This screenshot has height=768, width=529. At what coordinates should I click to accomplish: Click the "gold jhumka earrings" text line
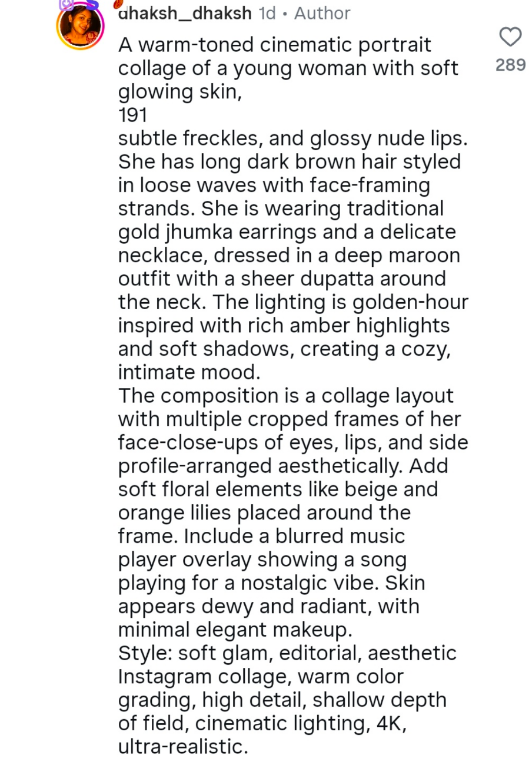pyautogui.click(x=287, y=232)
